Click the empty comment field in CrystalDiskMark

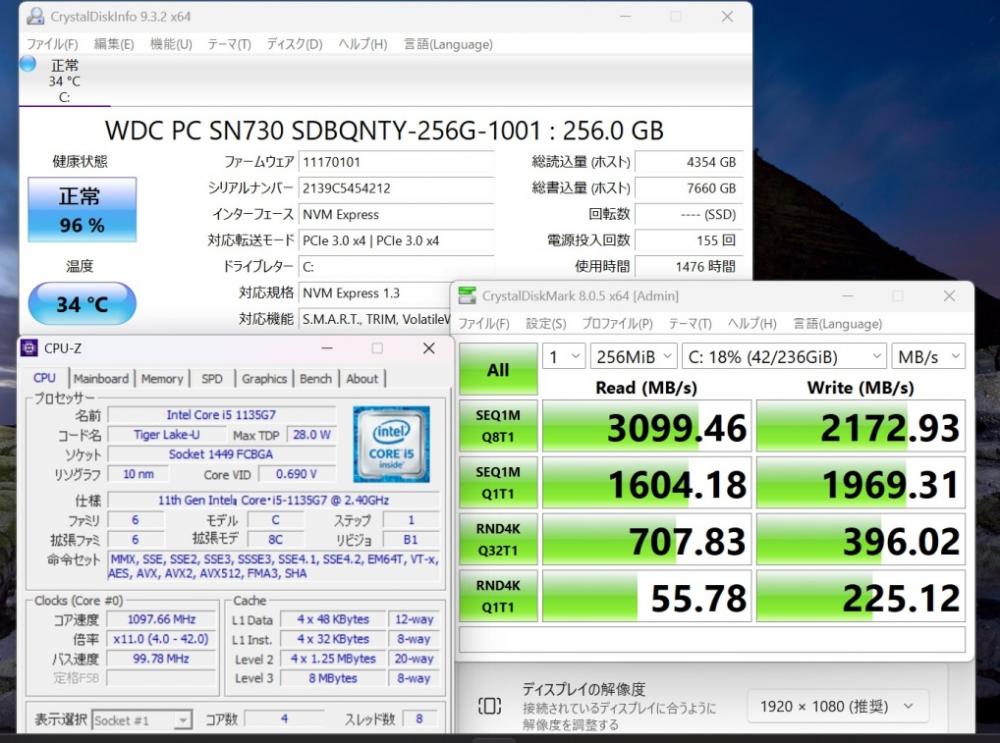712,639
